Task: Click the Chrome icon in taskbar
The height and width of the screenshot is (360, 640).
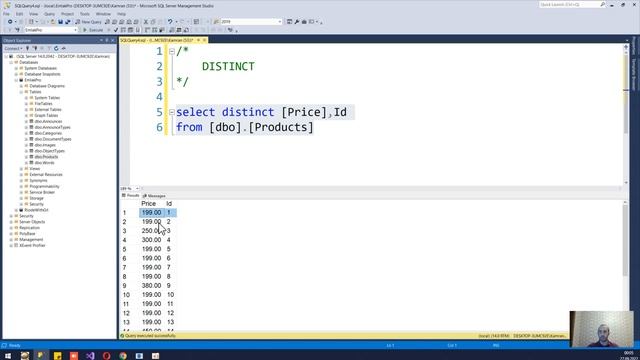Action: point(123,356)
